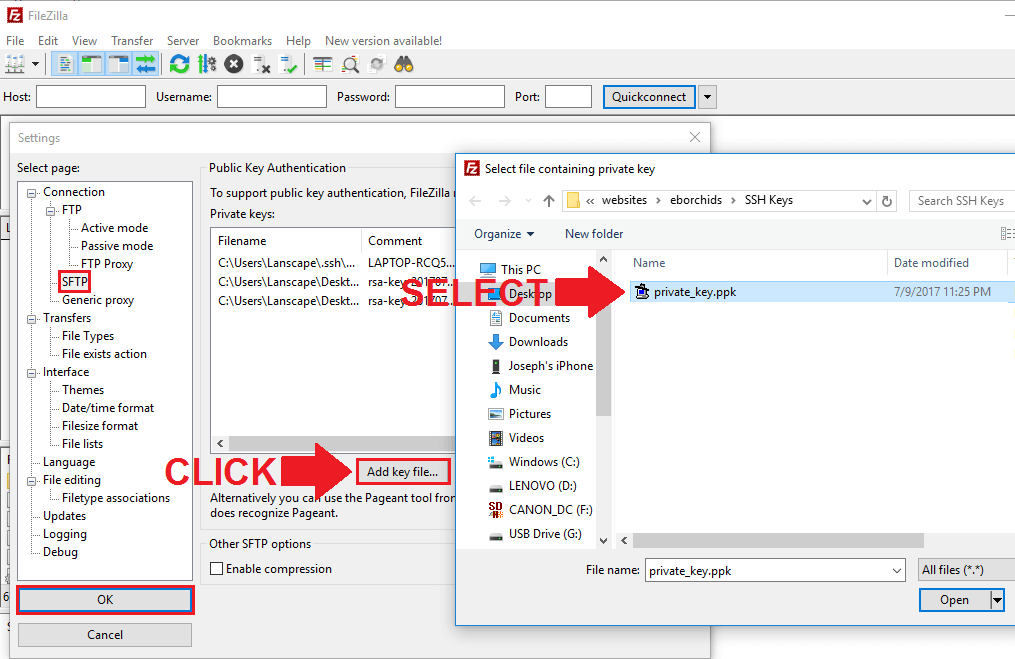Click the Quickconnect button

(649, 96)
